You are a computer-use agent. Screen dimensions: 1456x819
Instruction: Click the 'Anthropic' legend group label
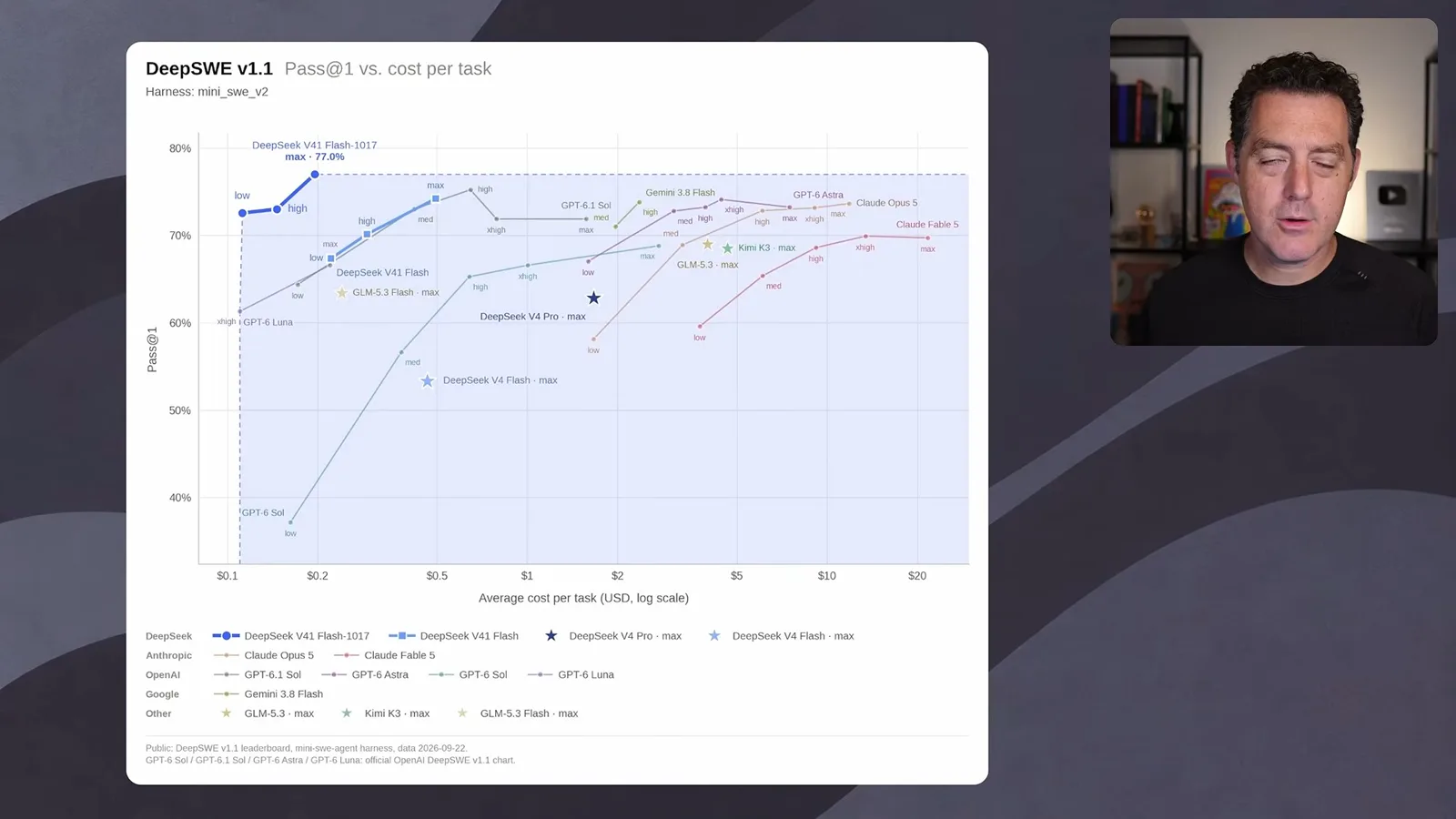(168, 655)
